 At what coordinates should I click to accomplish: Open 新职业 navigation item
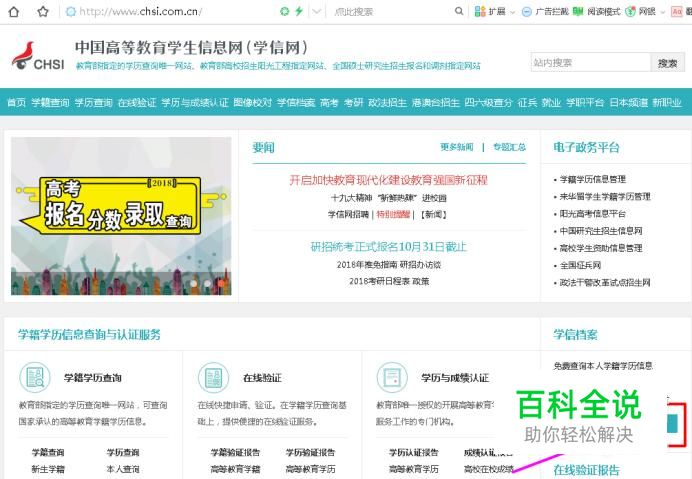(x=667, y=102)
